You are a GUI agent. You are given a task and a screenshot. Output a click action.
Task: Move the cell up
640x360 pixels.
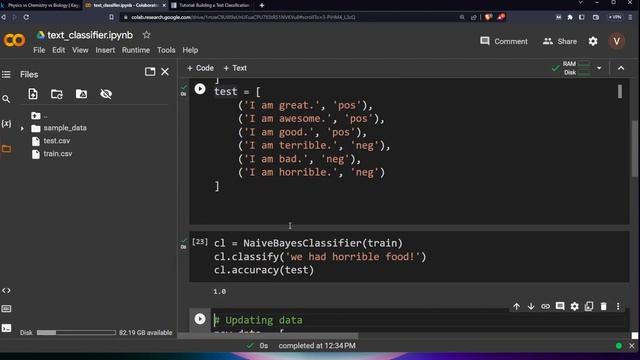pos(516,306)
